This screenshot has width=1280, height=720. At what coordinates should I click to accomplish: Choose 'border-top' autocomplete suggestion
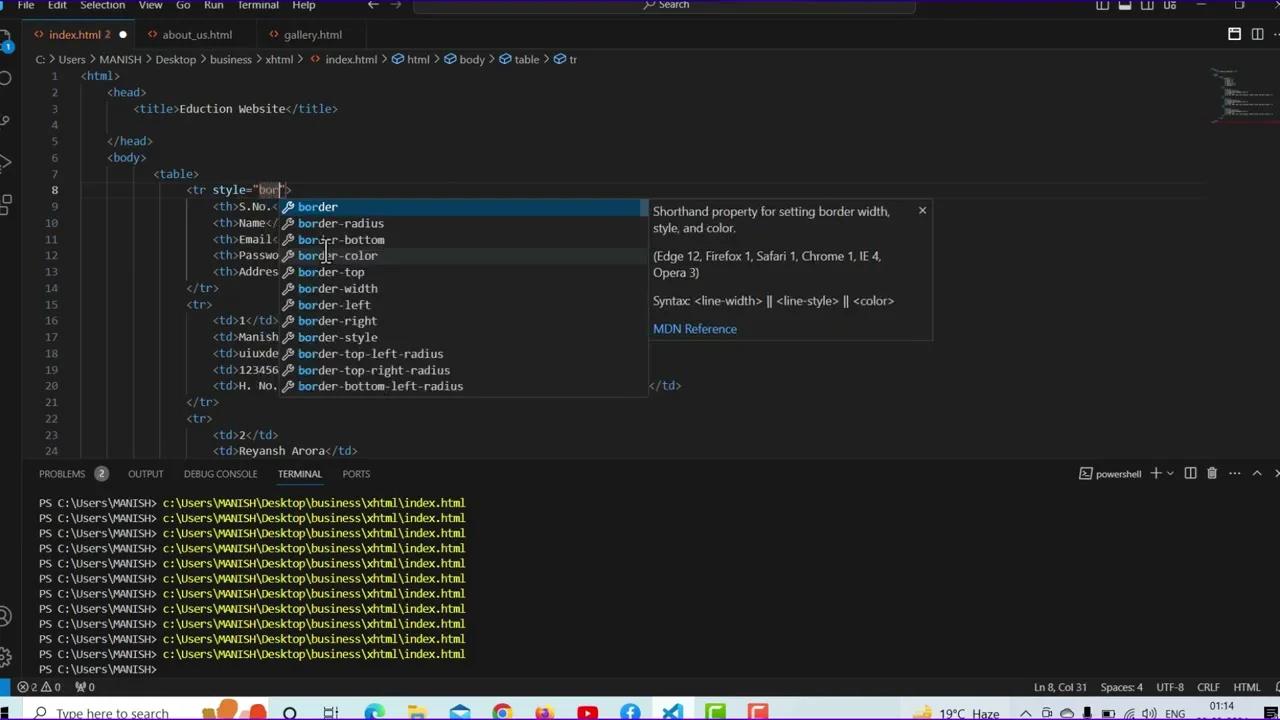(x=463, y=272)
